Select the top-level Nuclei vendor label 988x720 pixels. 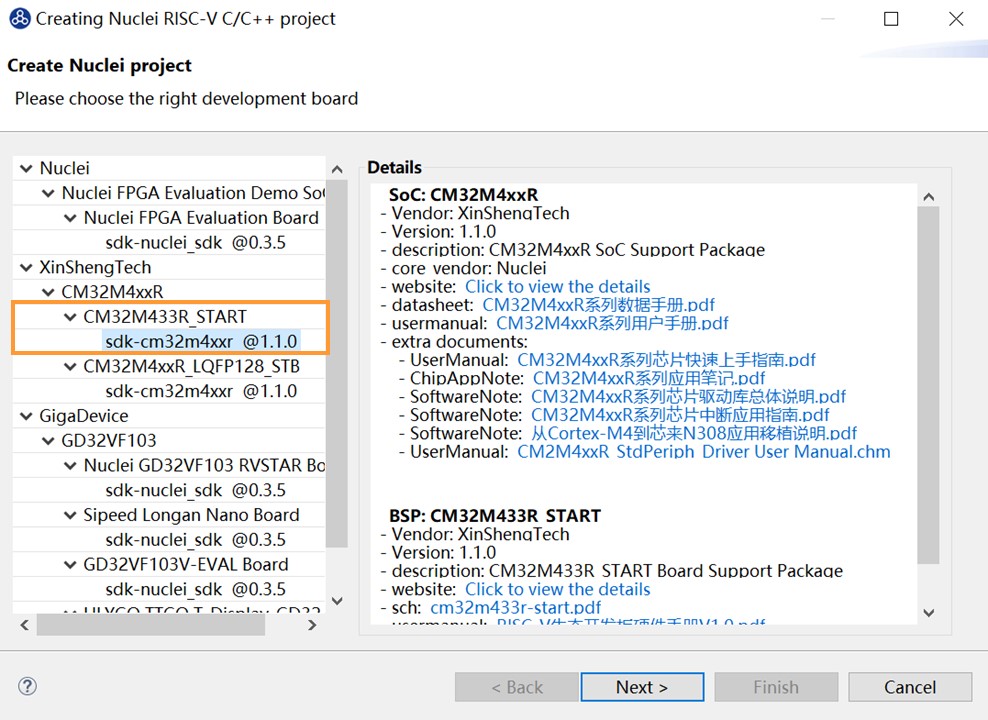65,168
